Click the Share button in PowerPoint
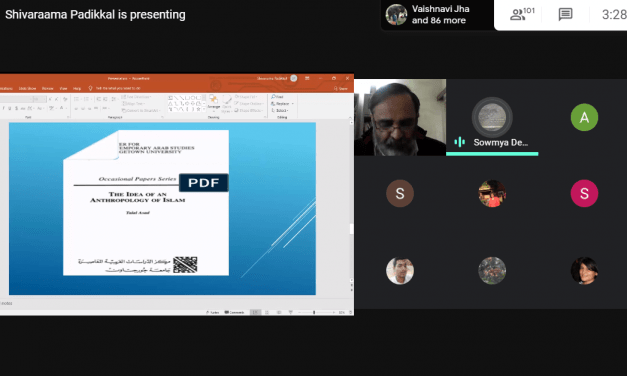The height and width of the screenshot is (376, 627). 341,88
